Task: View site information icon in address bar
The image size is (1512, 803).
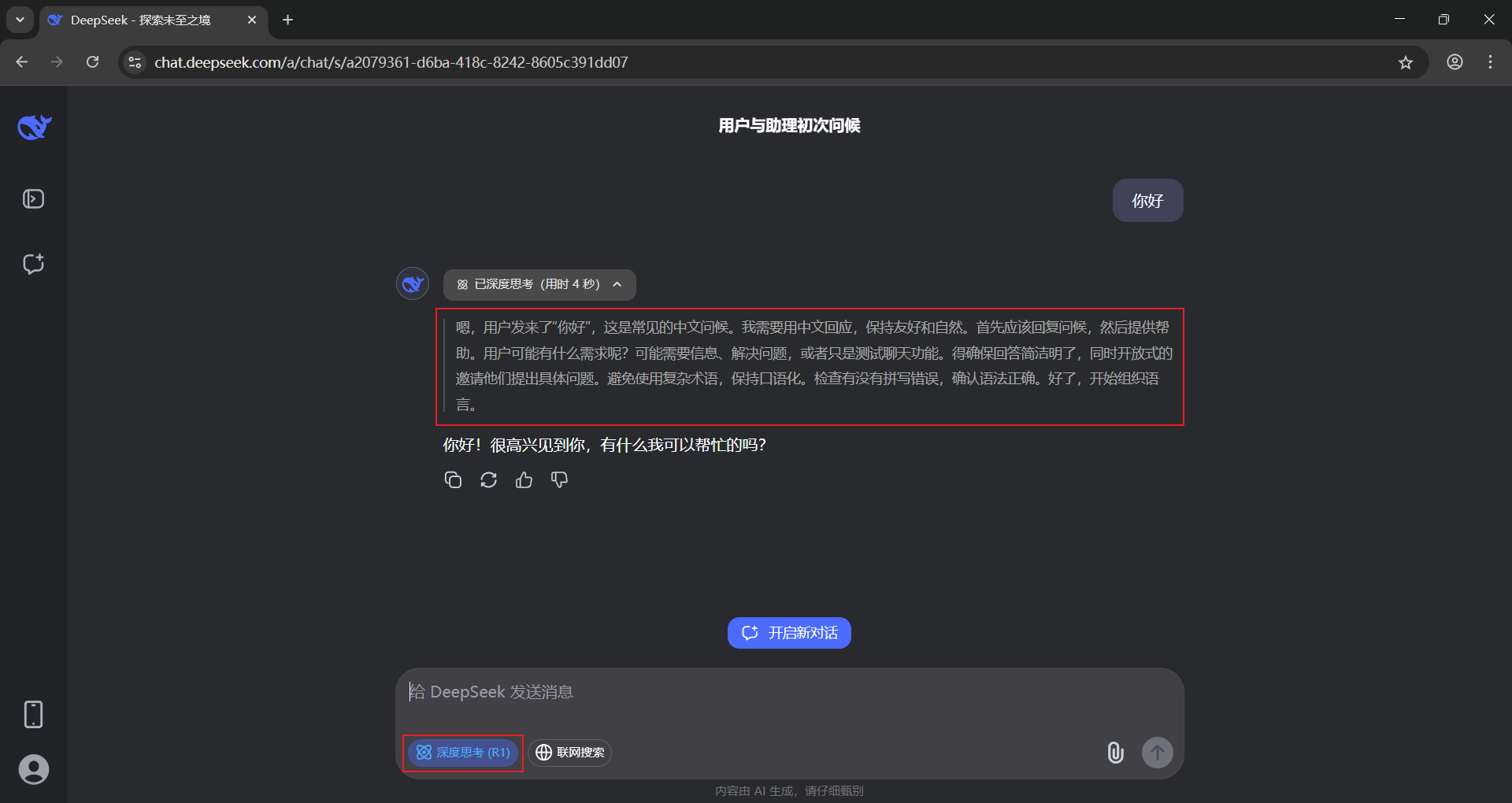Action: point(135,62)
